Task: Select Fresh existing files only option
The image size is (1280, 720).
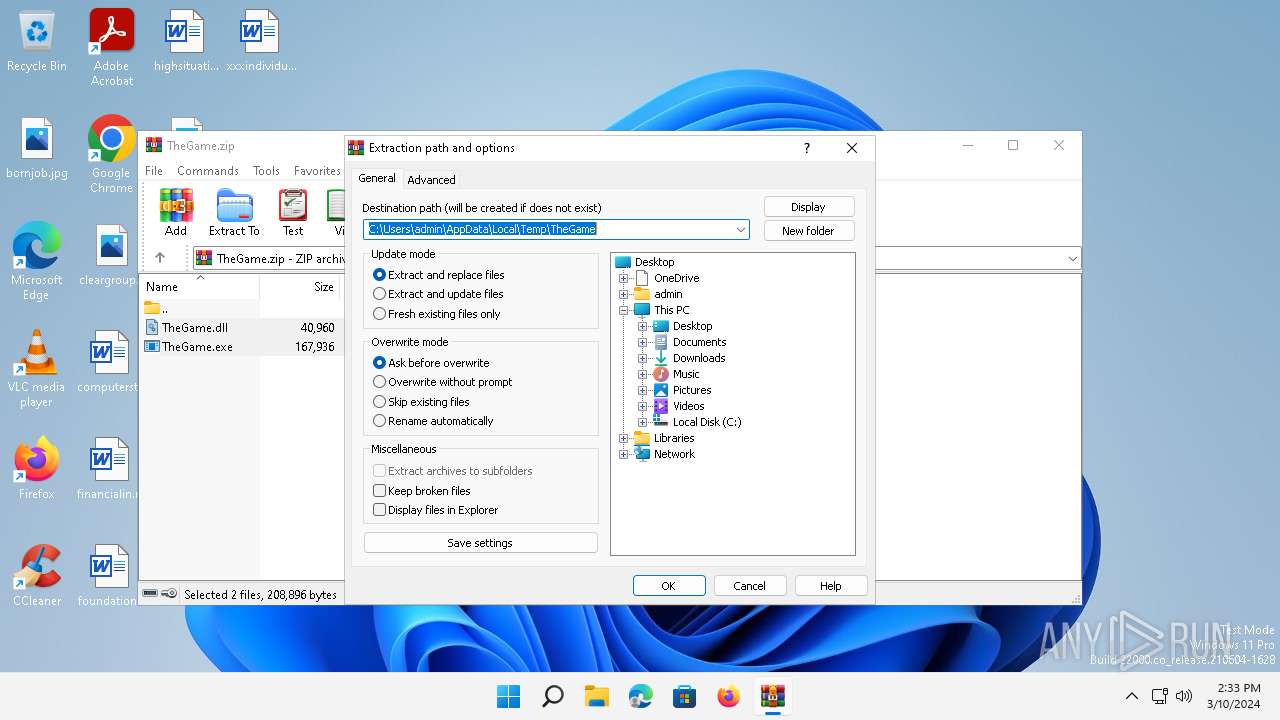Action: point(437,314)
